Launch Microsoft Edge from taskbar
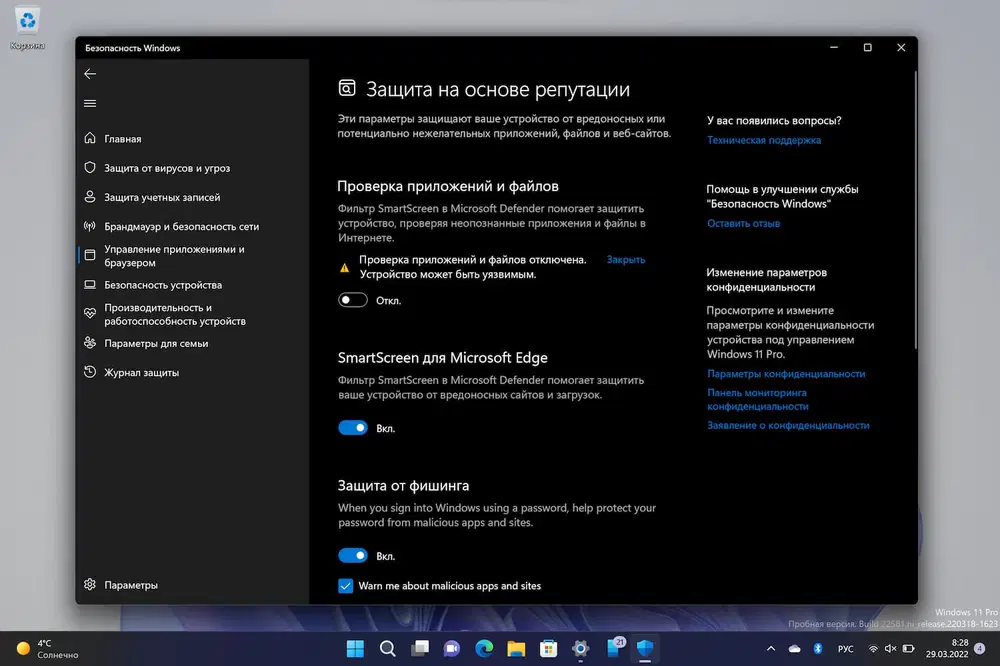Viewport: 1000px width, 666px height. [x=484, y=649]
